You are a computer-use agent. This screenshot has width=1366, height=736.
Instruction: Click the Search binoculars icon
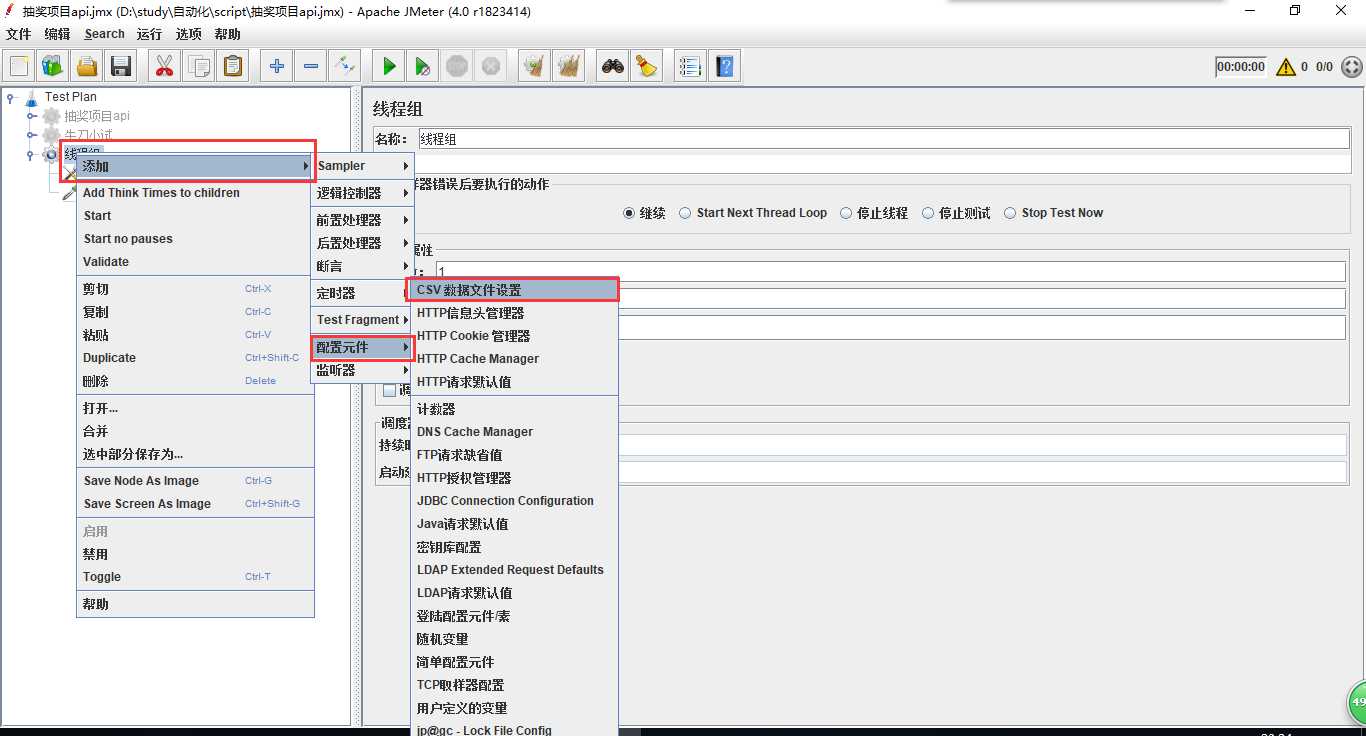coord(613,67)
